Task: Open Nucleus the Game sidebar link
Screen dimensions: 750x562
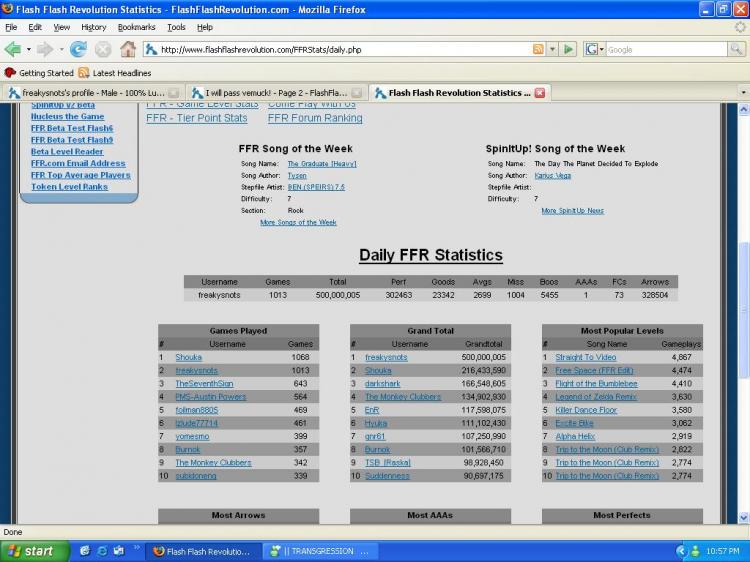Action: coord(67,116)
